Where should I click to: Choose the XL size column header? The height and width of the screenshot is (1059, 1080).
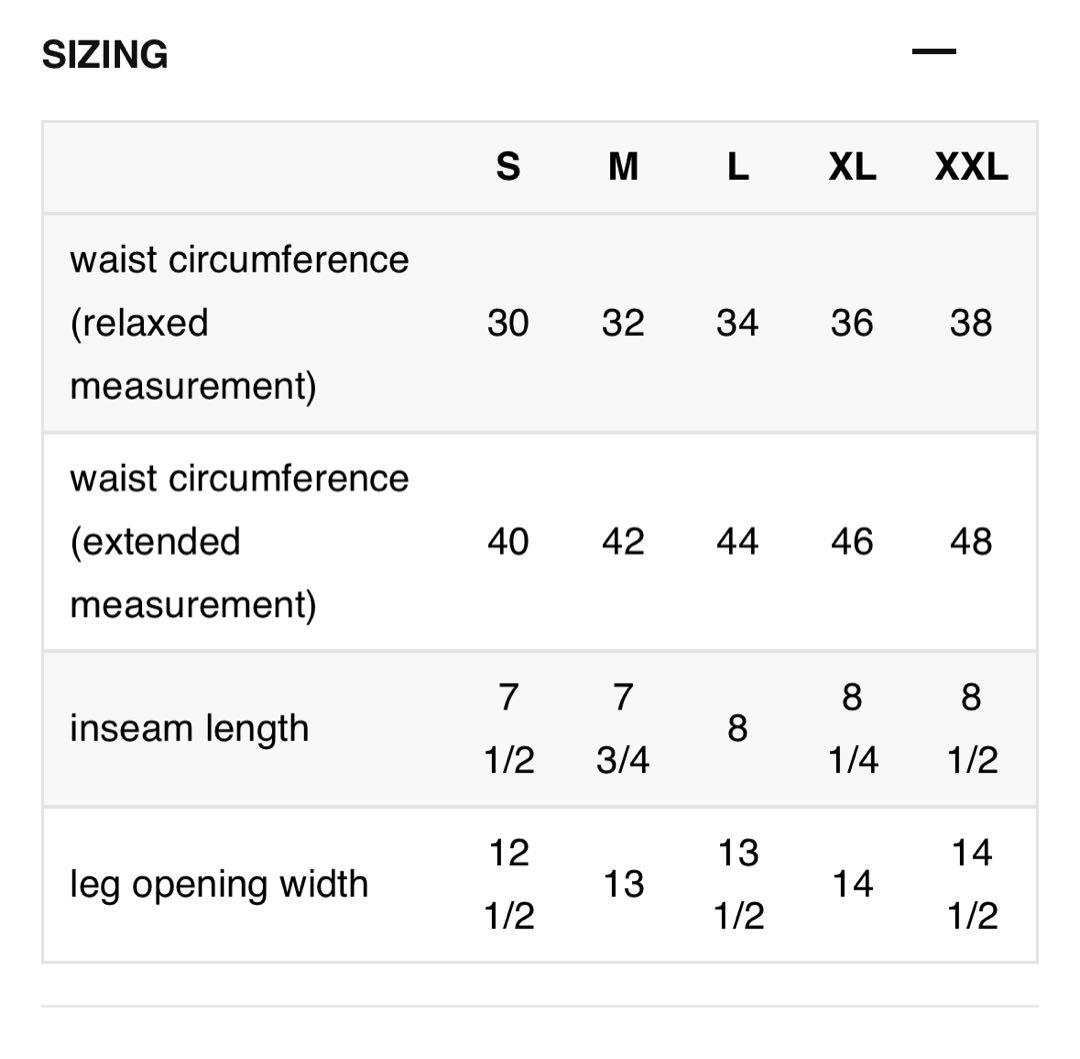(852, 167)
